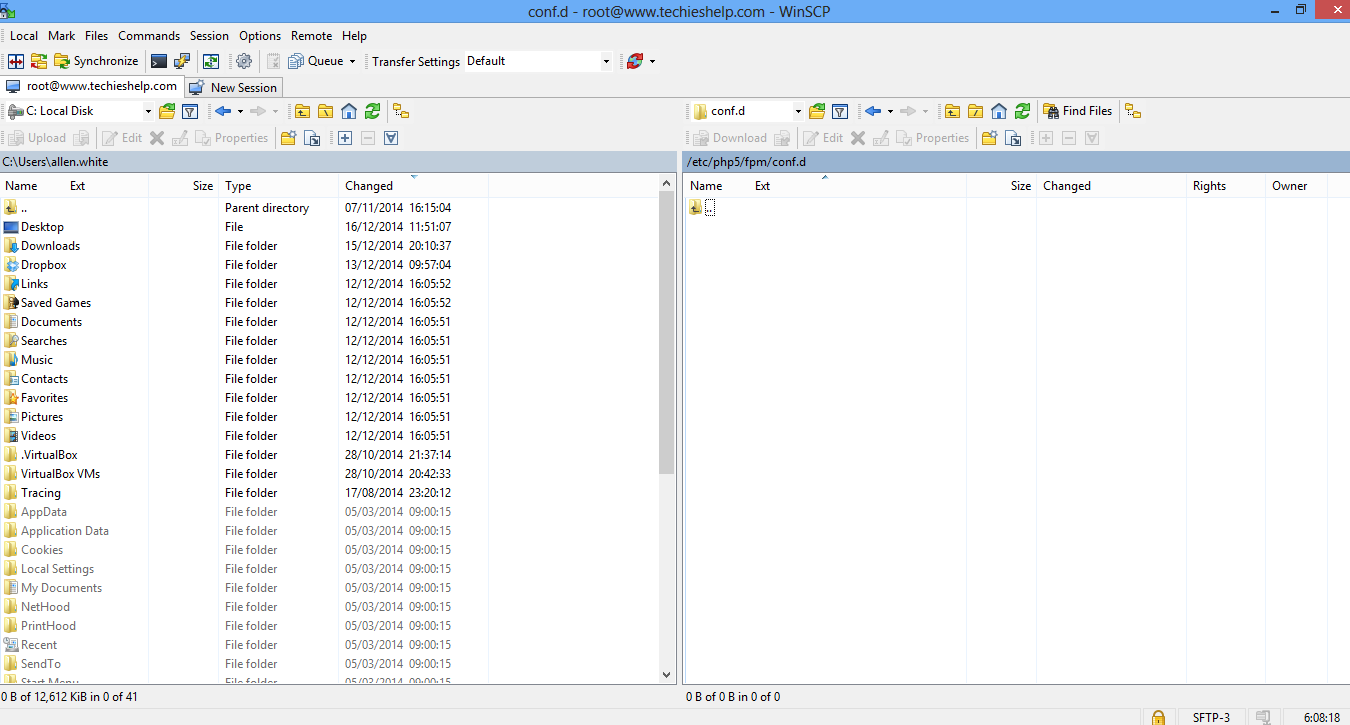Open Transfer Settings Default combo box
Viewport: 1350px width, 725px height.
pyautogui.click(x=538, y=61)
